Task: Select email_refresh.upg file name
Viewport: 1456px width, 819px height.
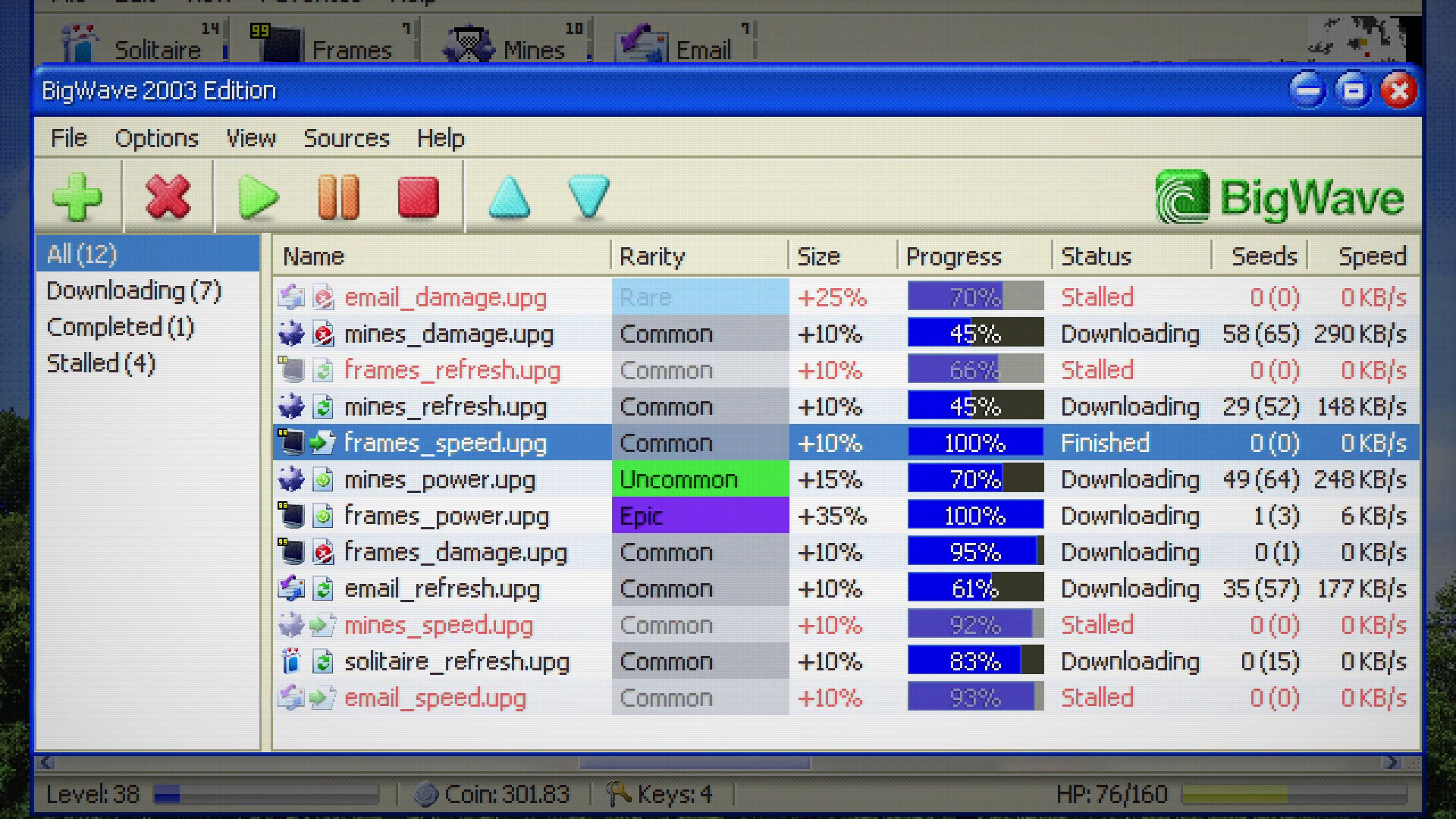Action: click(x=442, y=588)
